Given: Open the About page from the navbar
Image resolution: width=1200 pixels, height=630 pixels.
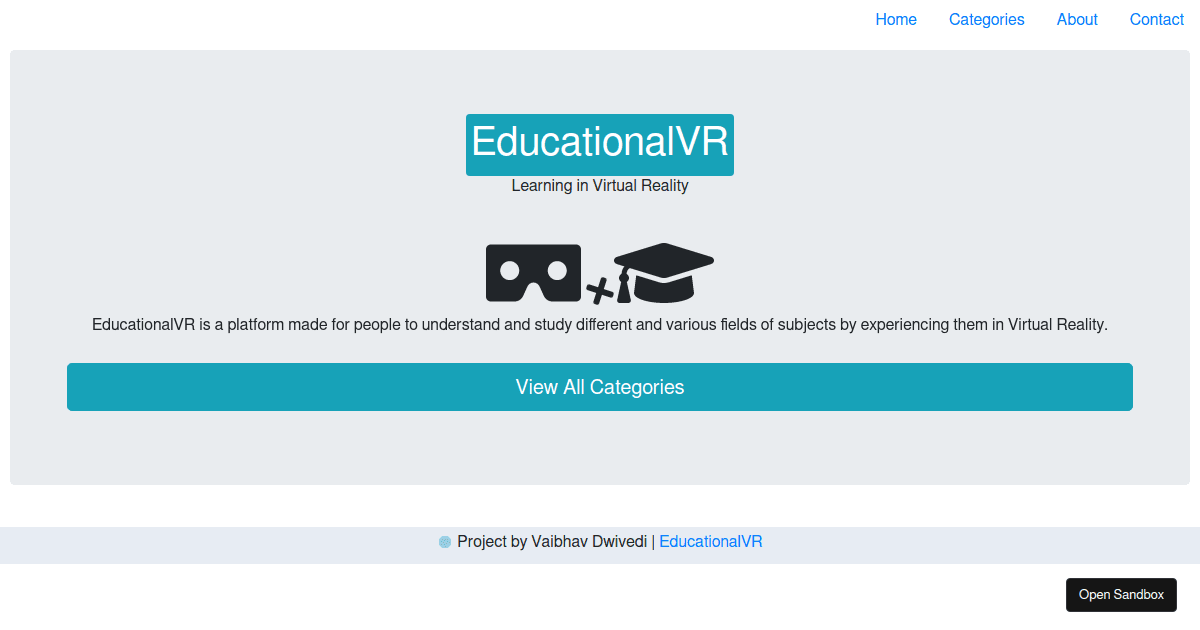Looking at the screenshot, I should 1077,20.
